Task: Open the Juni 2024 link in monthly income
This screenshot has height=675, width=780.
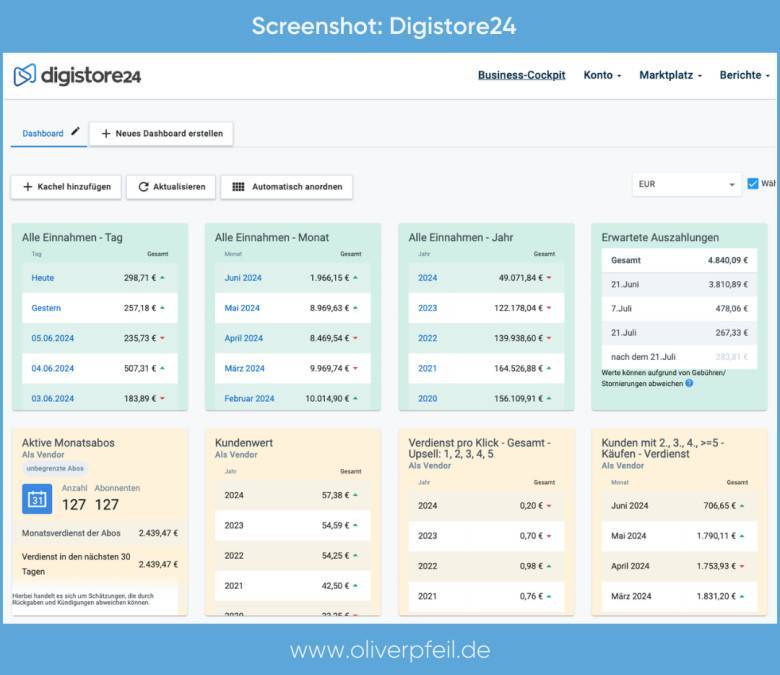Action: (x=243, y=278)
